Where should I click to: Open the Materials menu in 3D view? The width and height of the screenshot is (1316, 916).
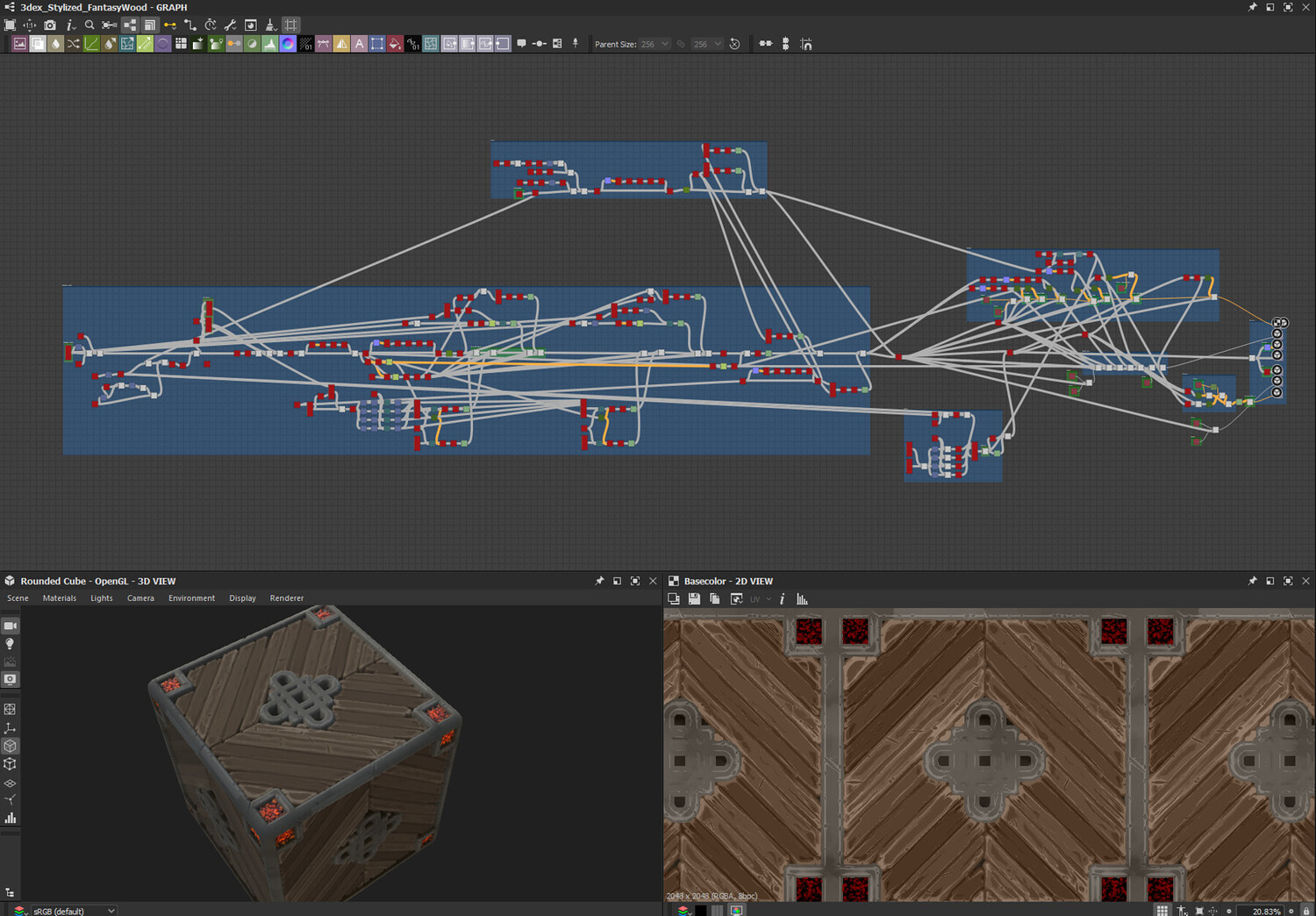click(x=59, y=598)
